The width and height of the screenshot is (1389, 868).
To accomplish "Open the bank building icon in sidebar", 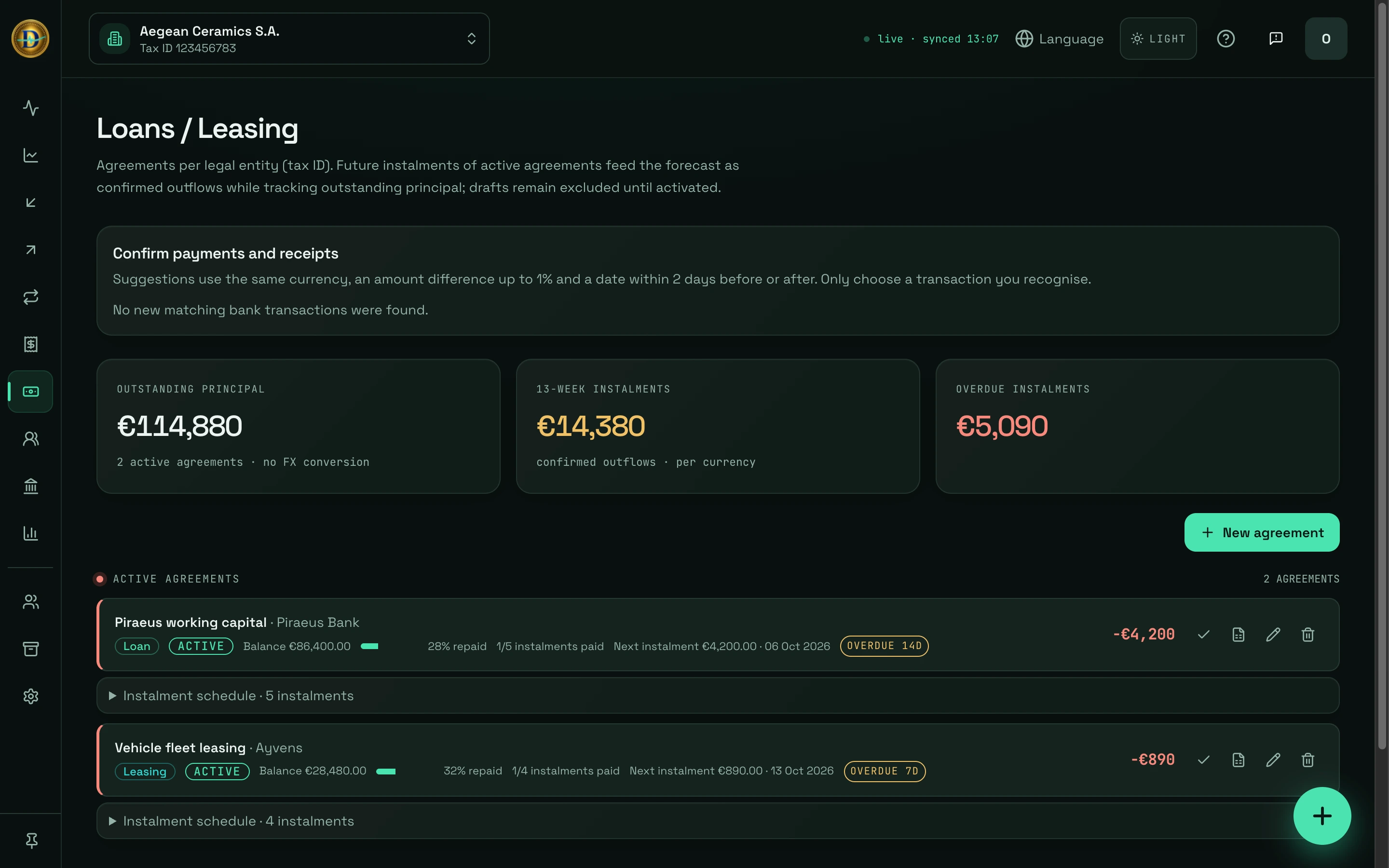I will (x=30, y=486).
